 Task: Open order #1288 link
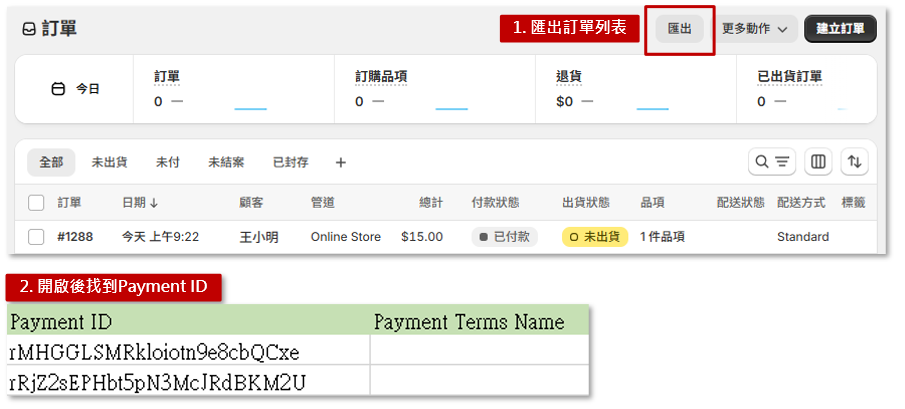pos(75,237)
